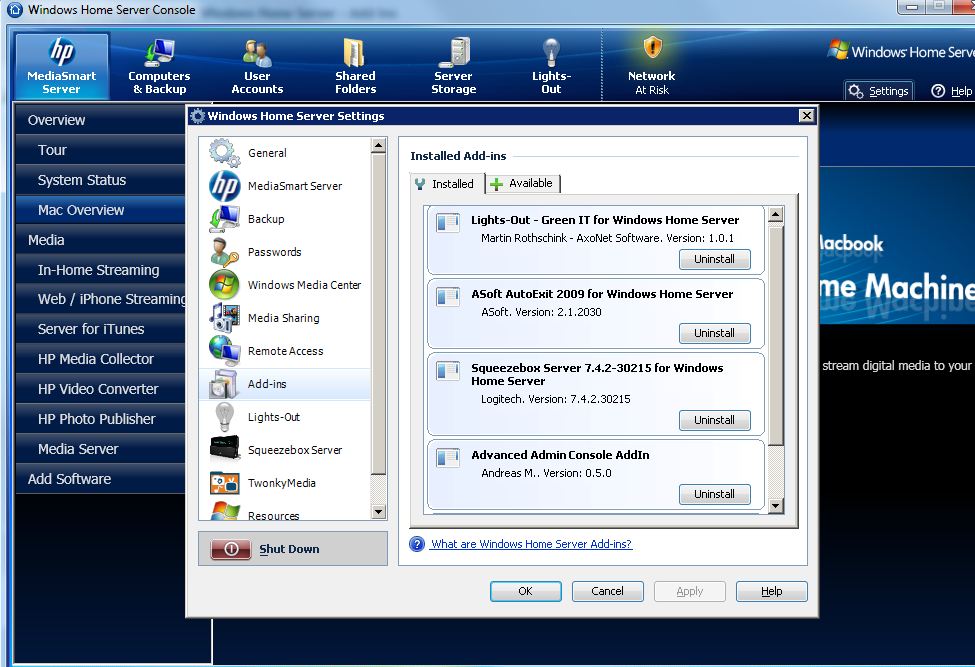975x667 pixels.
Task: Open System Status in sidebar
Action: (x=100, y=180)
